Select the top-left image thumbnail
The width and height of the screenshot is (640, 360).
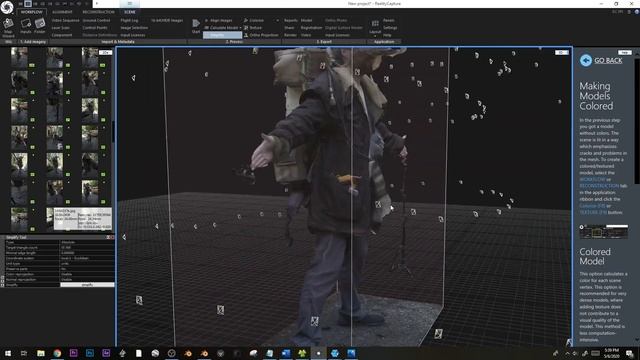(x=19, y=57)
